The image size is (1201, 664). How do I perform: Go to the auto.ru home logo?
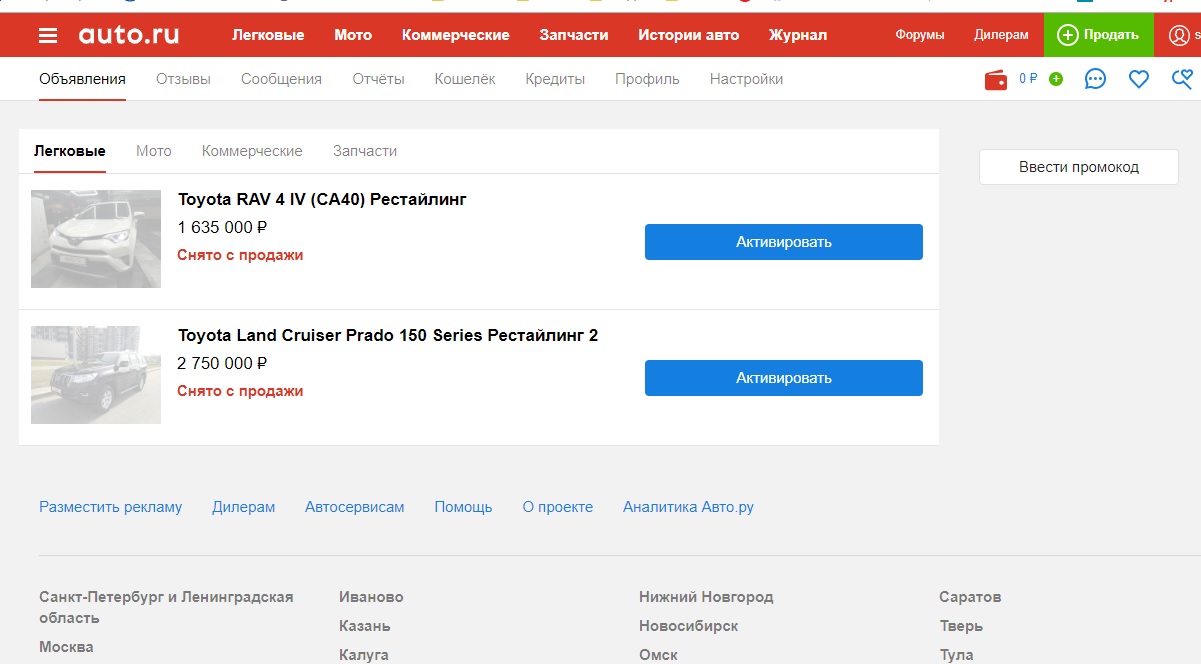point(129,36)
